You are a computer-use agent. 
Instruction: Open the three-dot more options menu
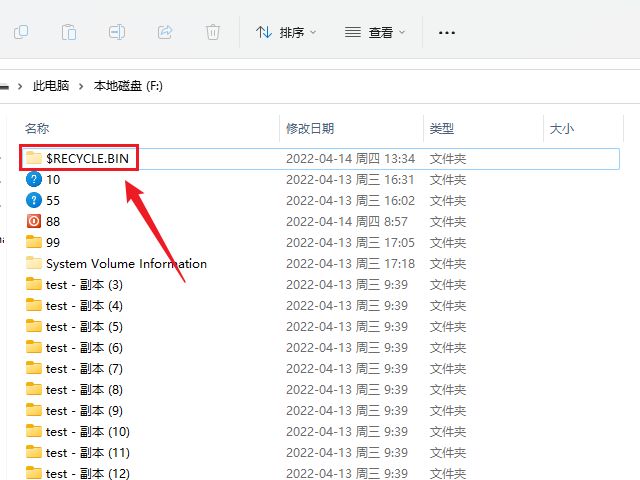click(447, 32)
